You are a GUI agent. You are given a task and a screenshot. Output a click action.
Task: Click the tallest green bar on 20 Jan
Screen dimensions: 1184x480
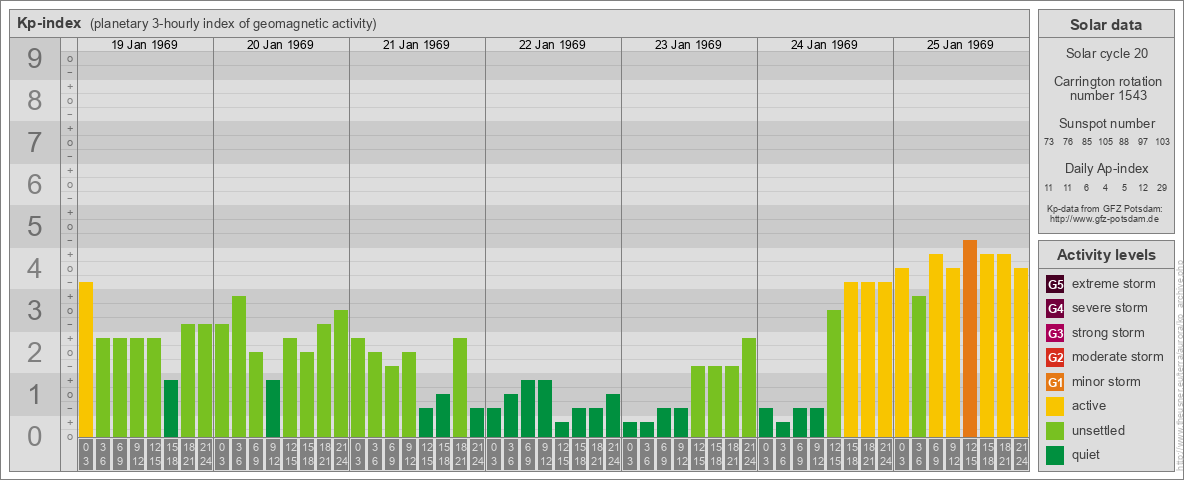tap(239, 366)
